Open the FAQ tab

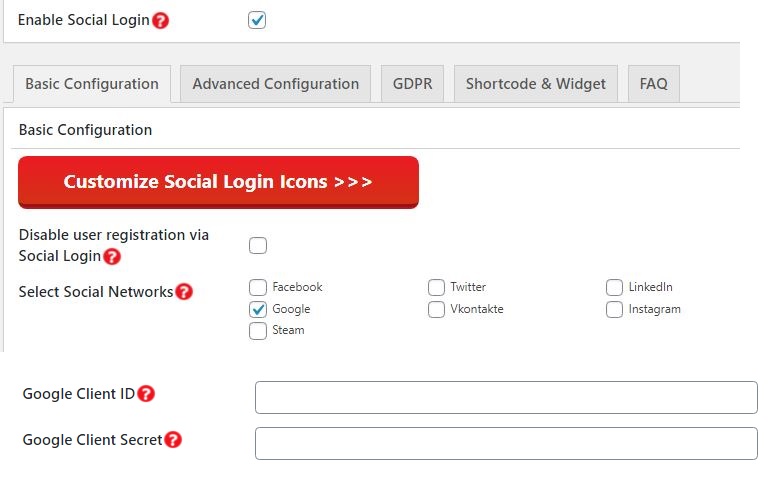654,84
